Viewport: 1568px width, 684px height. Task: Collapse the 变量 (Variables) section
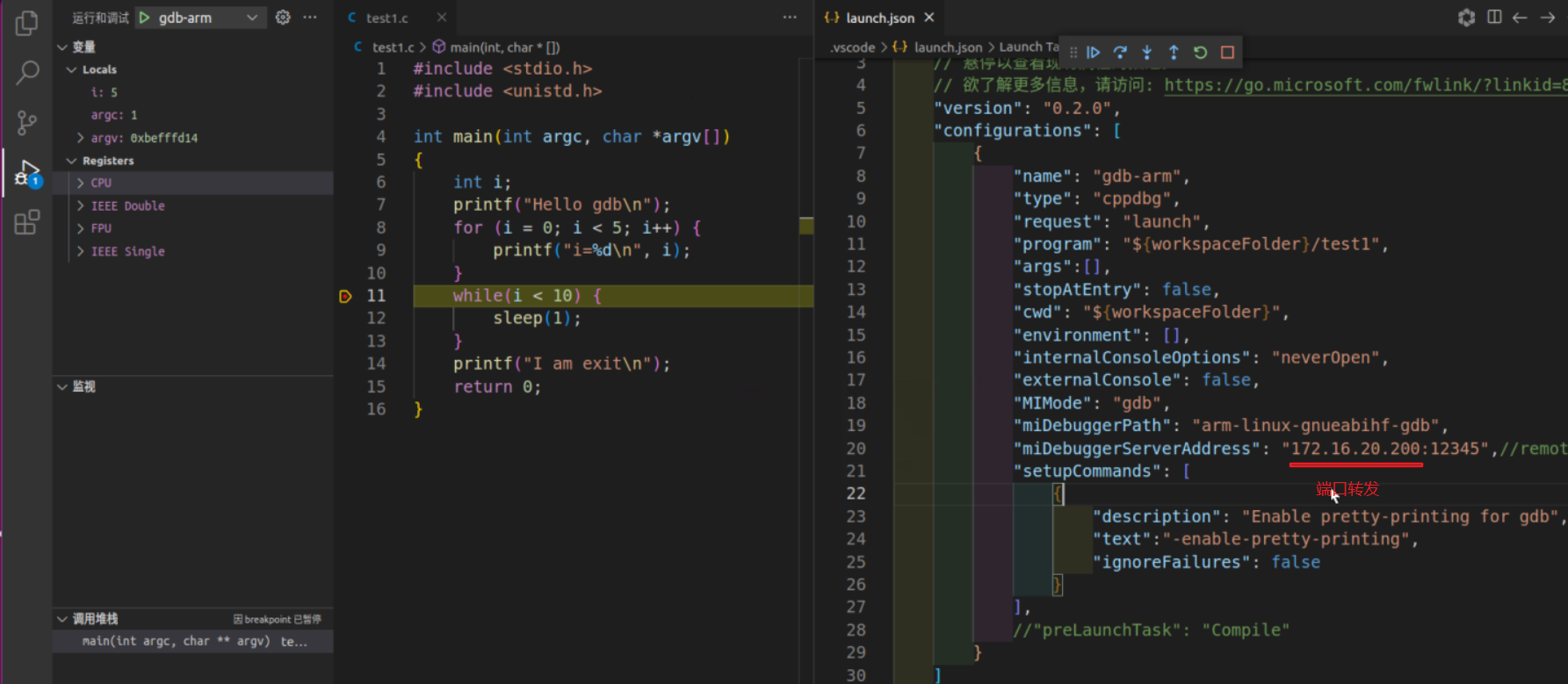[62, 47]
